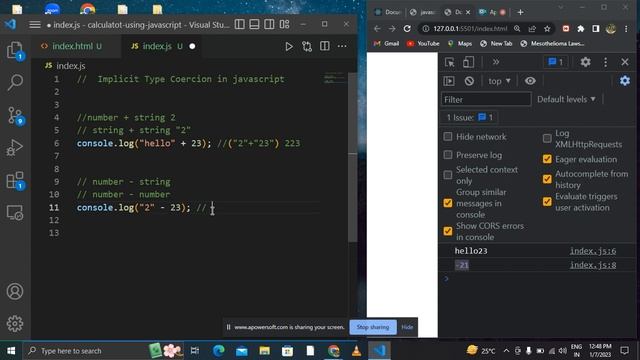Click the console Filter input
640x360 pixels.
(486, 99)
